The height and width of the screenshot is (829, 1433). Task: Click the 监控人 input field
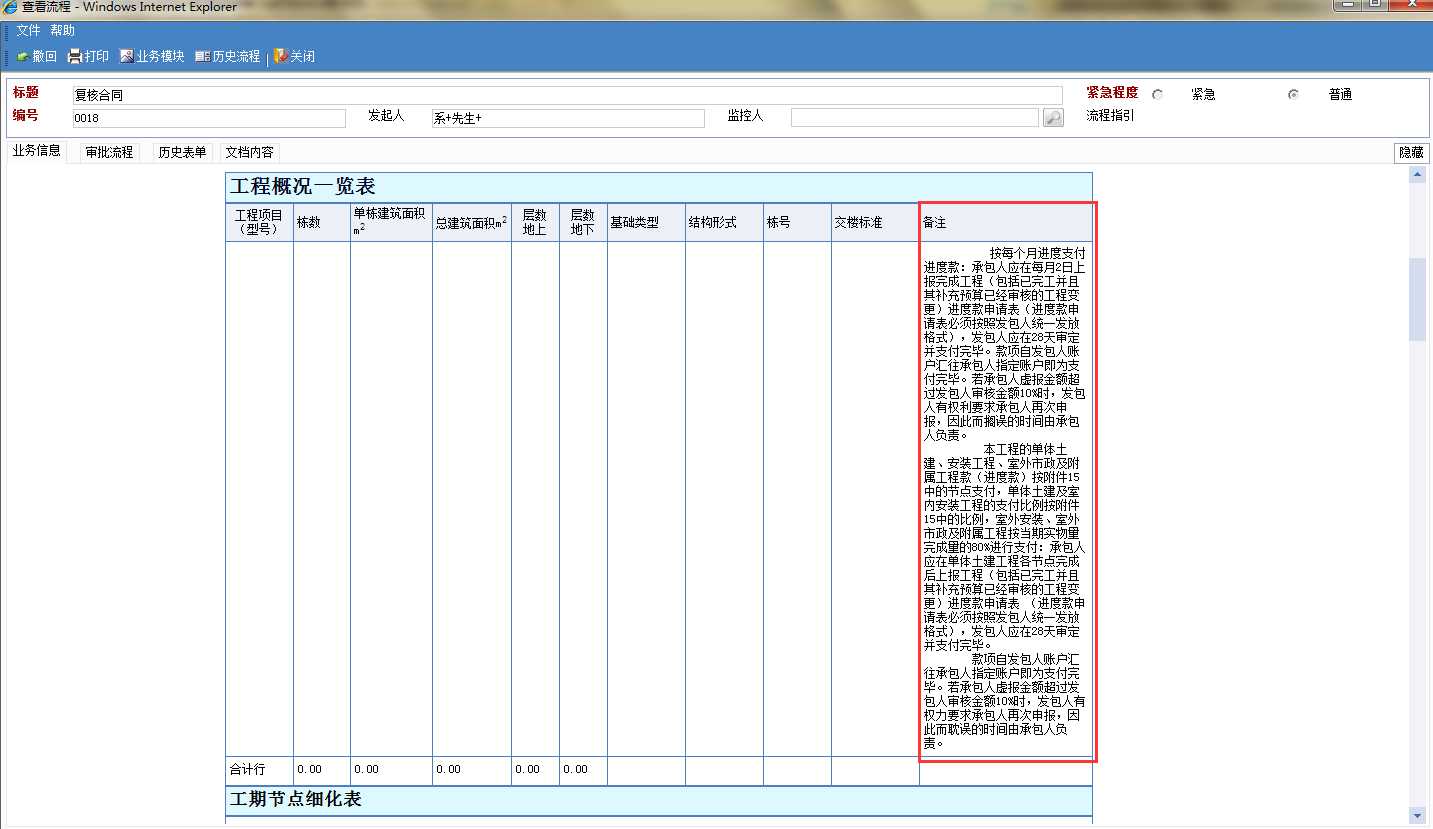click(914, 118)
